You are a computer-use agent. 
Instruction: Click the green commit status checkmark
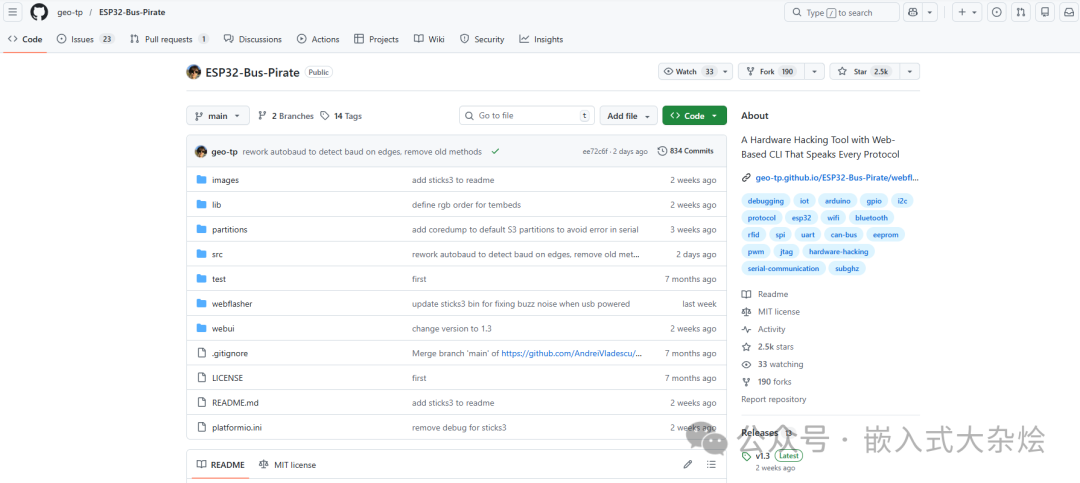[x=495, y=151]
